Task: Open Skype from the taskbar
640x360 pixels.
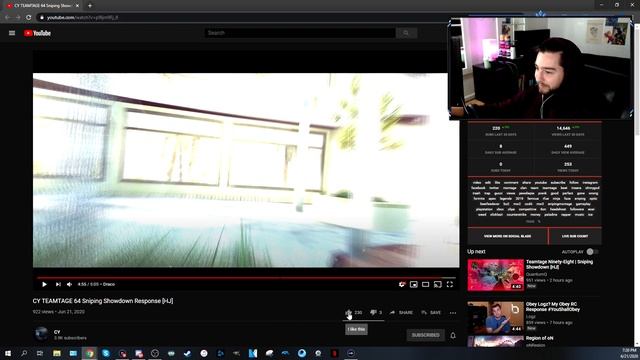Action: [x=106, y=353]
